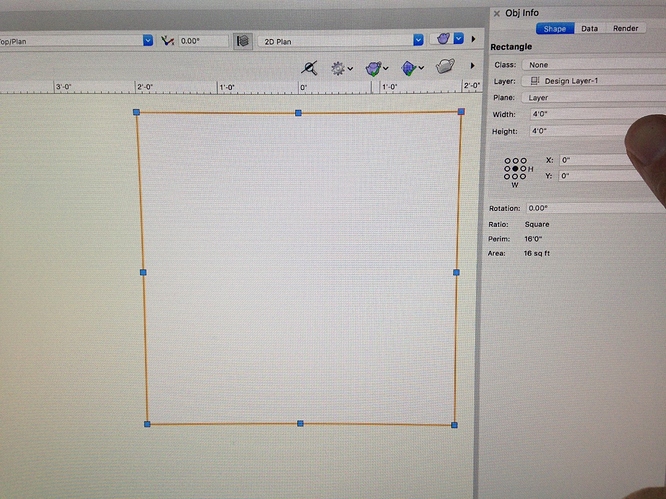The height and width of the screenshot is (499, 666).
Task: Click the Ratio value Square
Action: [x=537, y=224]
